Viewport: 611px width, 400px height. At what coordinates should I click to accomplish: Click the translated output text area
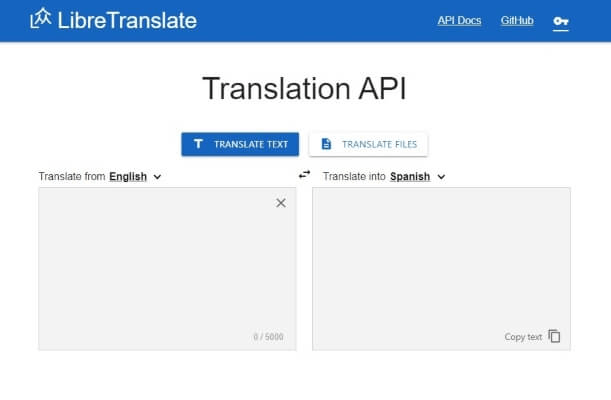click(x=441, y=269)
